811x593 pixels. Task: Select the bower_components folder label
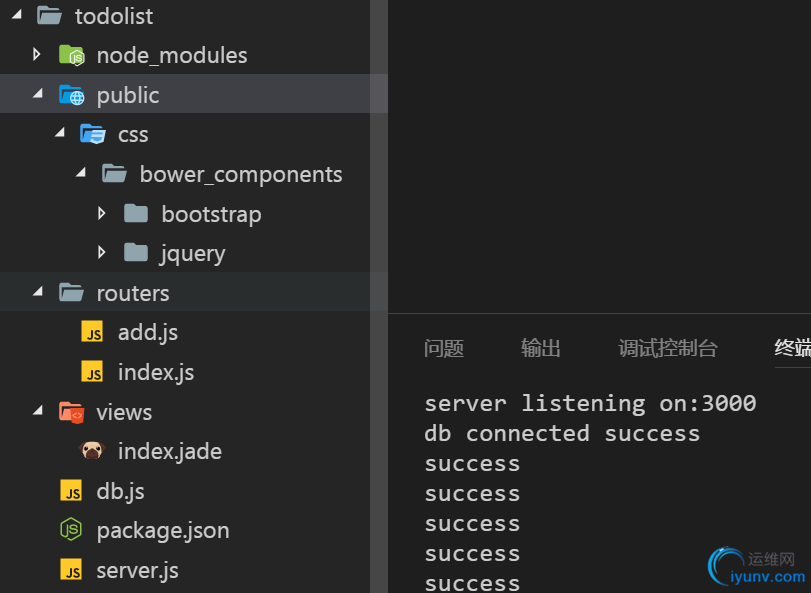point(241,175)
